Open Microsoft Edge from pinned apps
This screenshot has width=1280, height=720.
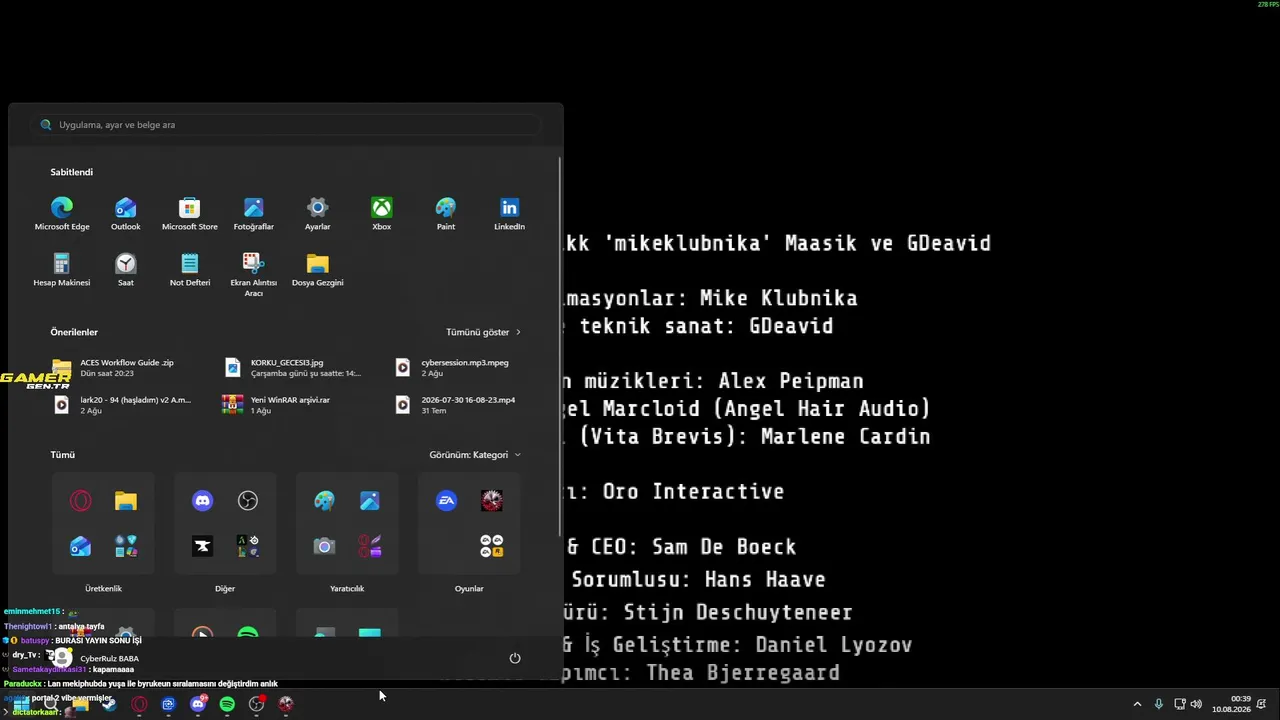pyautogui.click(x=62, y=213)
